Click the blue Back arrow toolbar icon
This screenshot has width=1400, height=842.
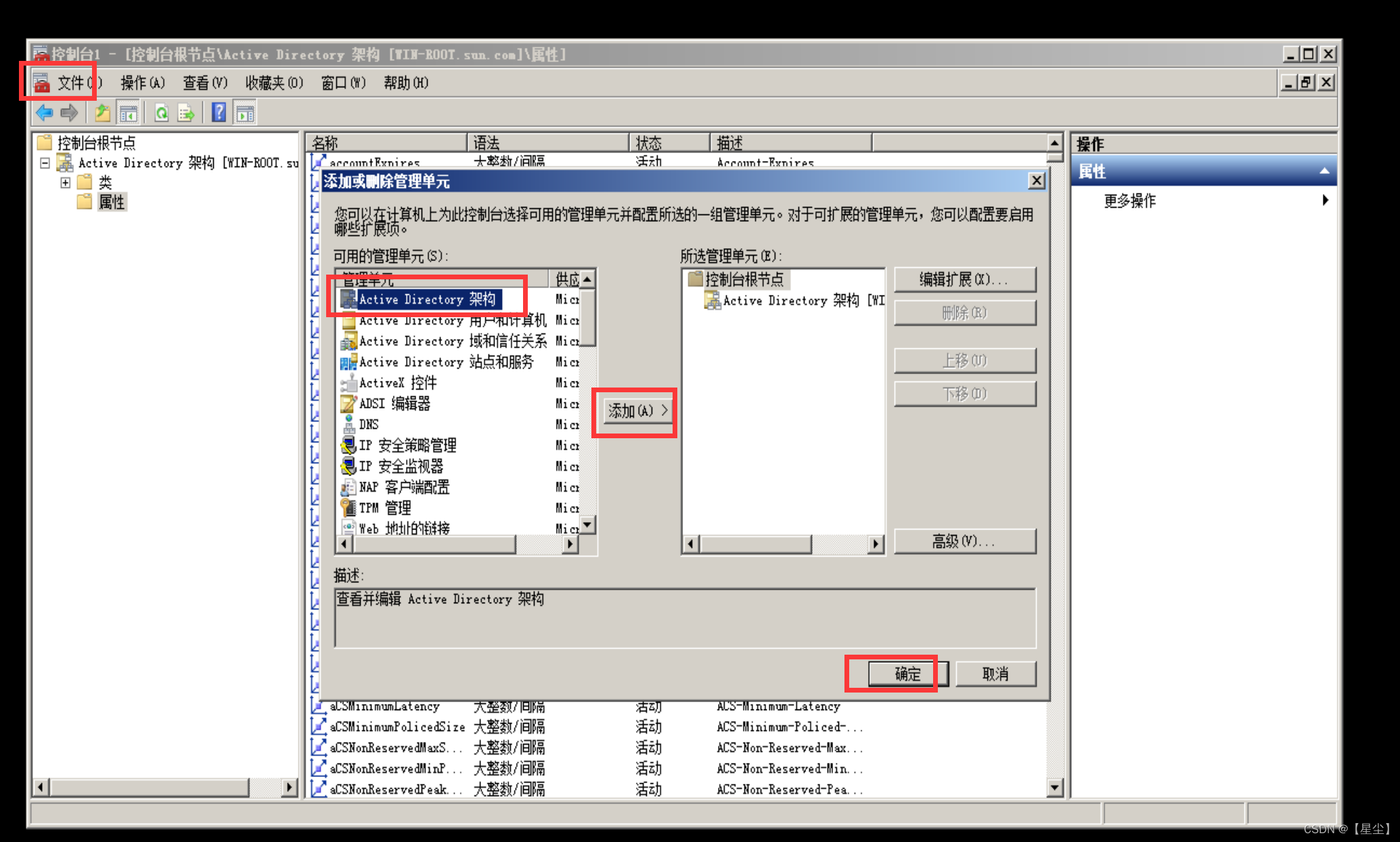45,113
